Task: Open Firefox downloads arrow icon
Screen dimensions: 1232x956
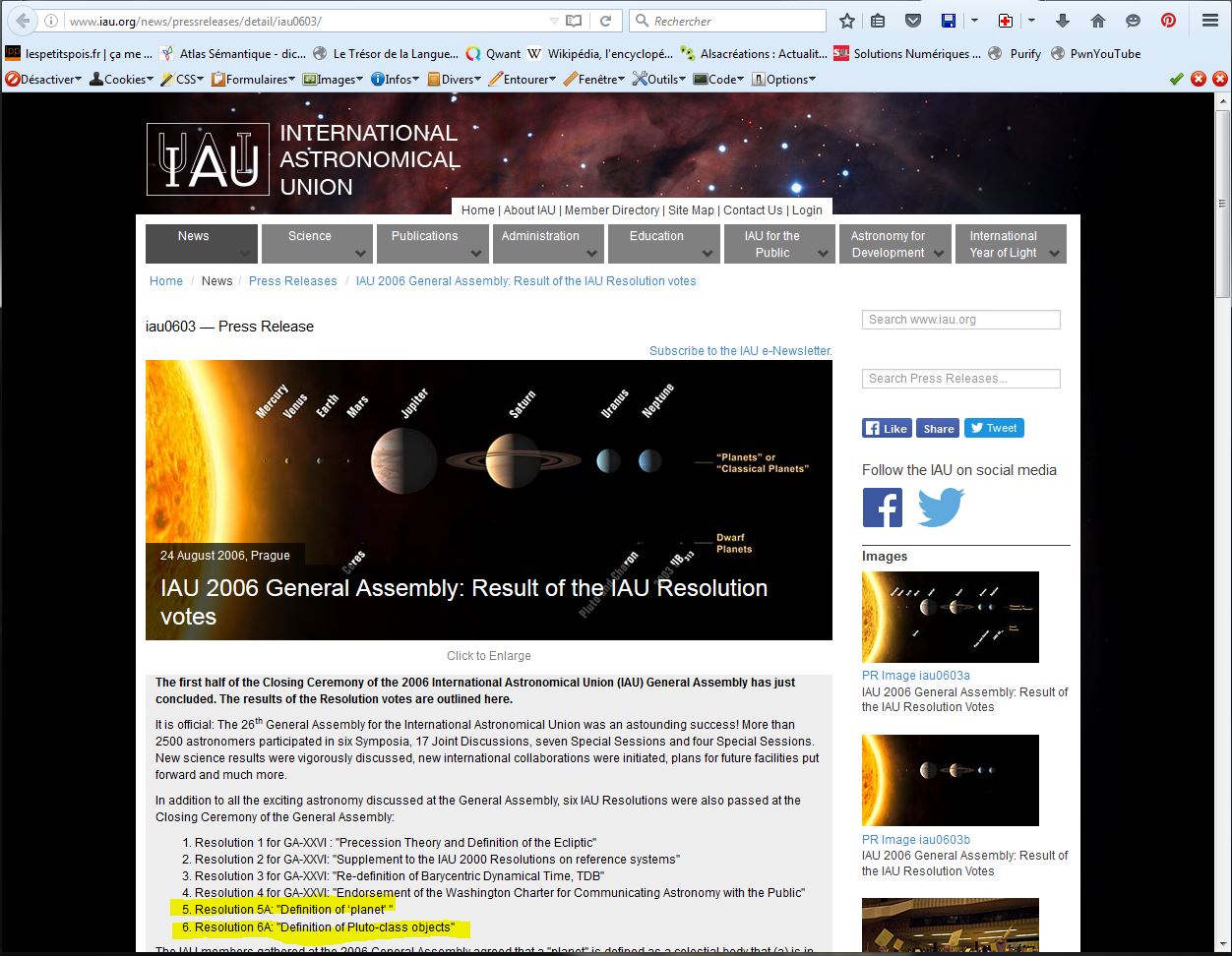Action: point(1063,21)
